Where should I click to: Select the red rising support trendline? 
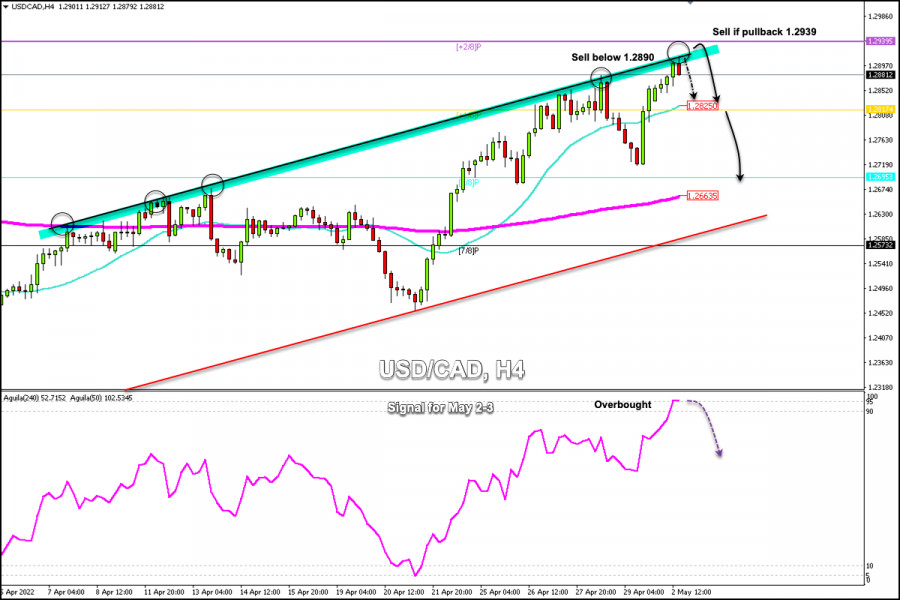445,303
